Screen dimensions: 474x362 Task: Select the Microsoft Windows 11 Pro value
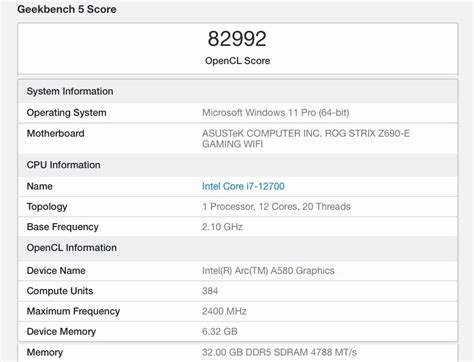tap(275, 113)
